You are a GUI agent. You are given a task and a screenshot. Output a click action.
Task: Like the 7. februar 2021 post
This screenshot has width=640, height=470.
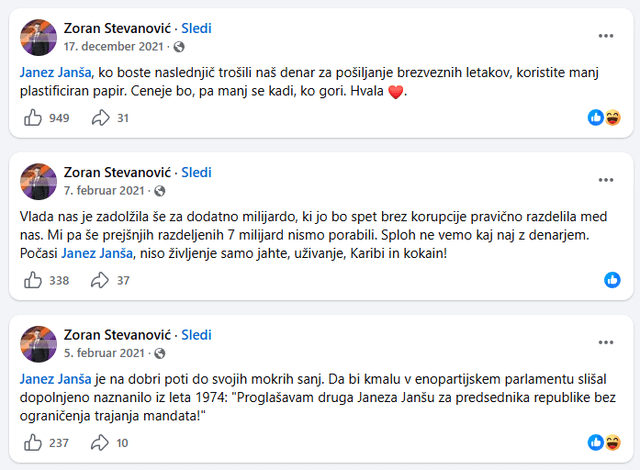click(32, 280)
